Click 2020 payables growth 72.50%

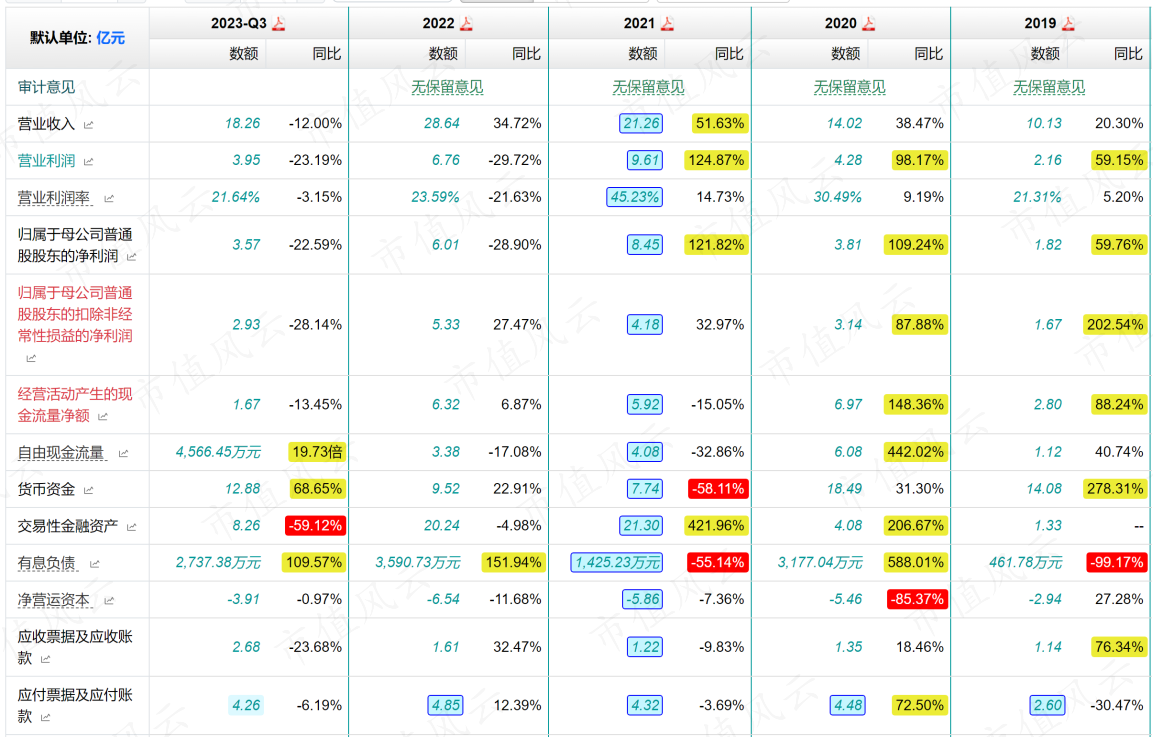[x=919, y=705]
